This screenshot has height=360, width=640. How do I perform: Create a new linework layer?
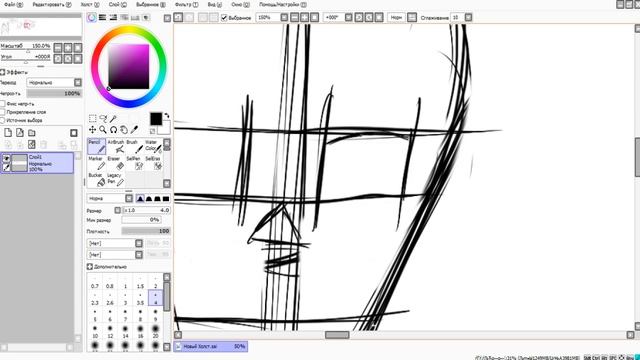pyautogui.click(x=20, y=133)
